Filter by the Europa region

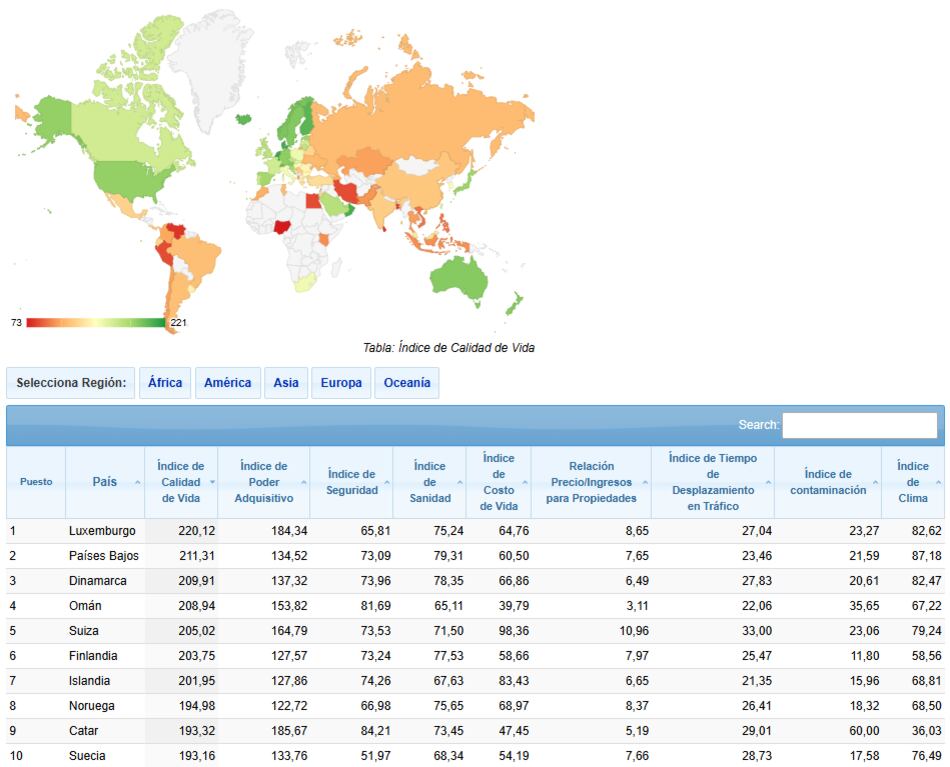pos(341,383)
